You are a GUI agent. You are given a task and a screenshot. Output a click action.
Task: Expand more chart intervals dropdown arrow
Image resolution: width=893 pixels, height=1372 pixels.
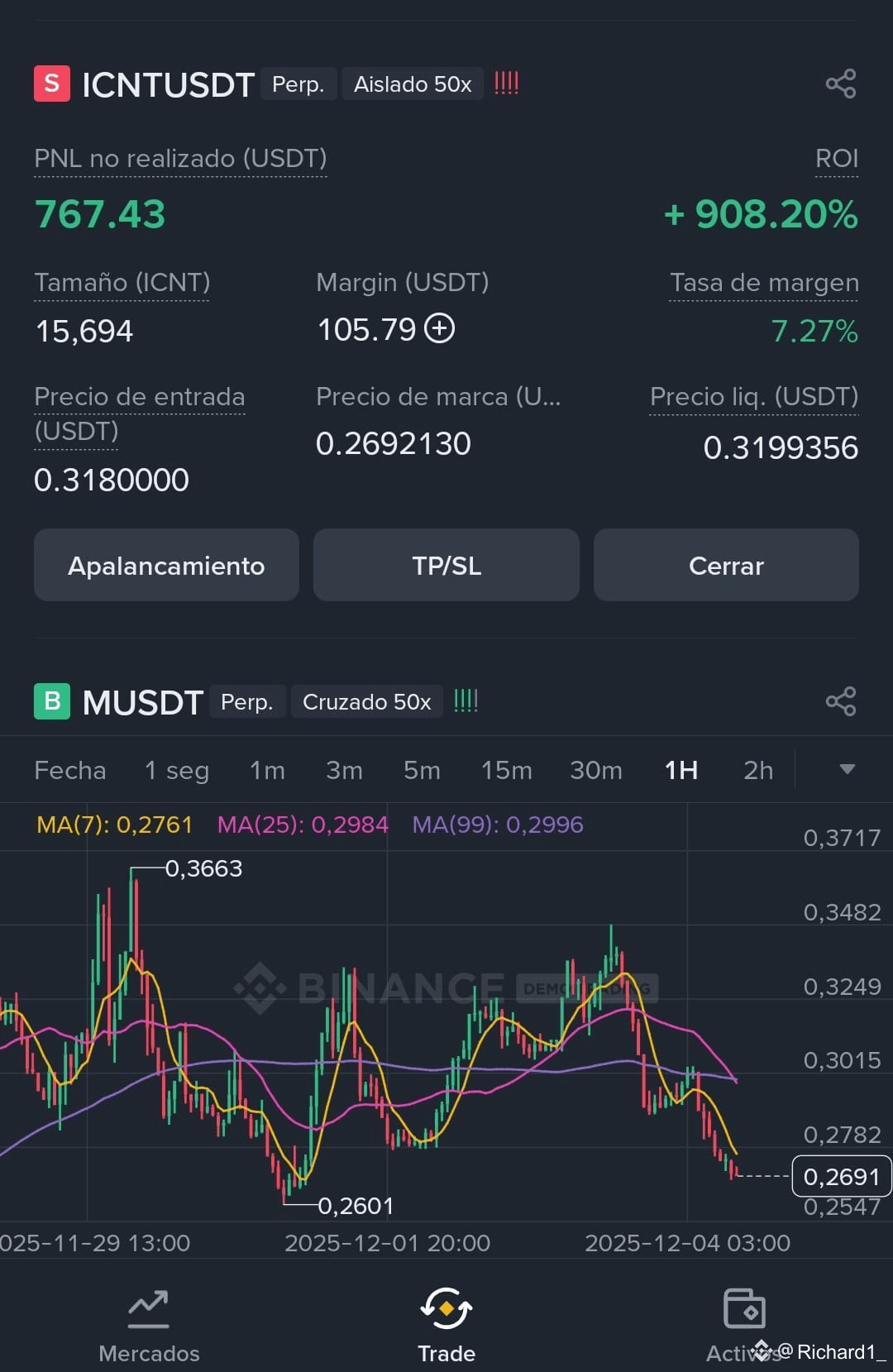[847, 769]
